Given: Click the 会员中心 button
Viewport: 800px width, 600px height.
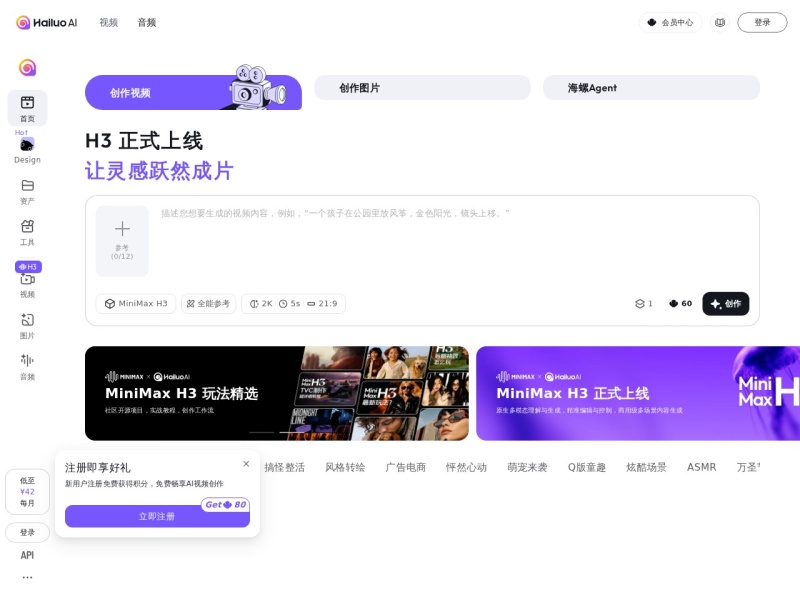Looking at the screenshot, I should 670,22.
